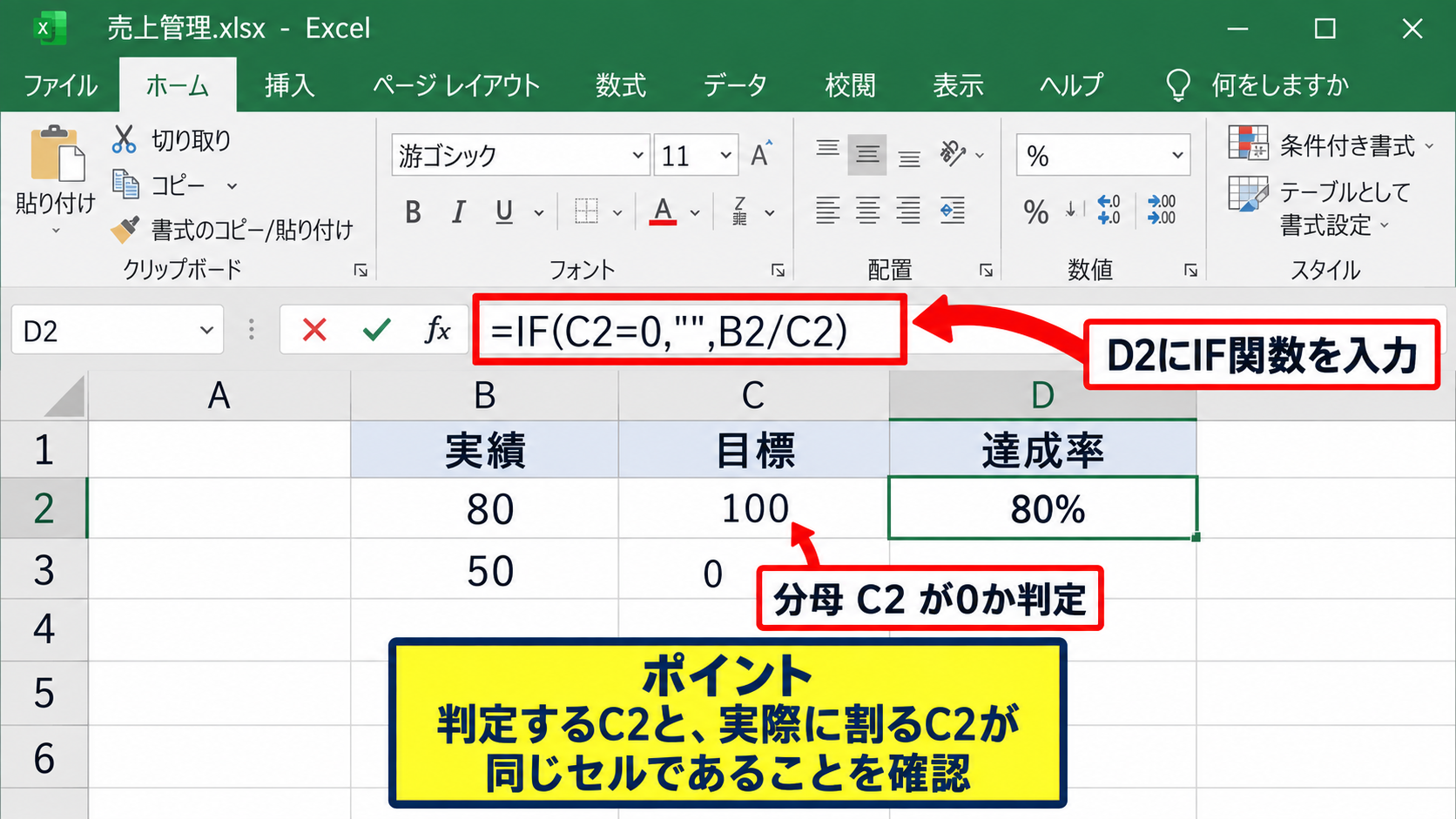This screenshot has height=819, width=1456.
Task: Open the font size dropdown
Action: [x=725, y=155]
